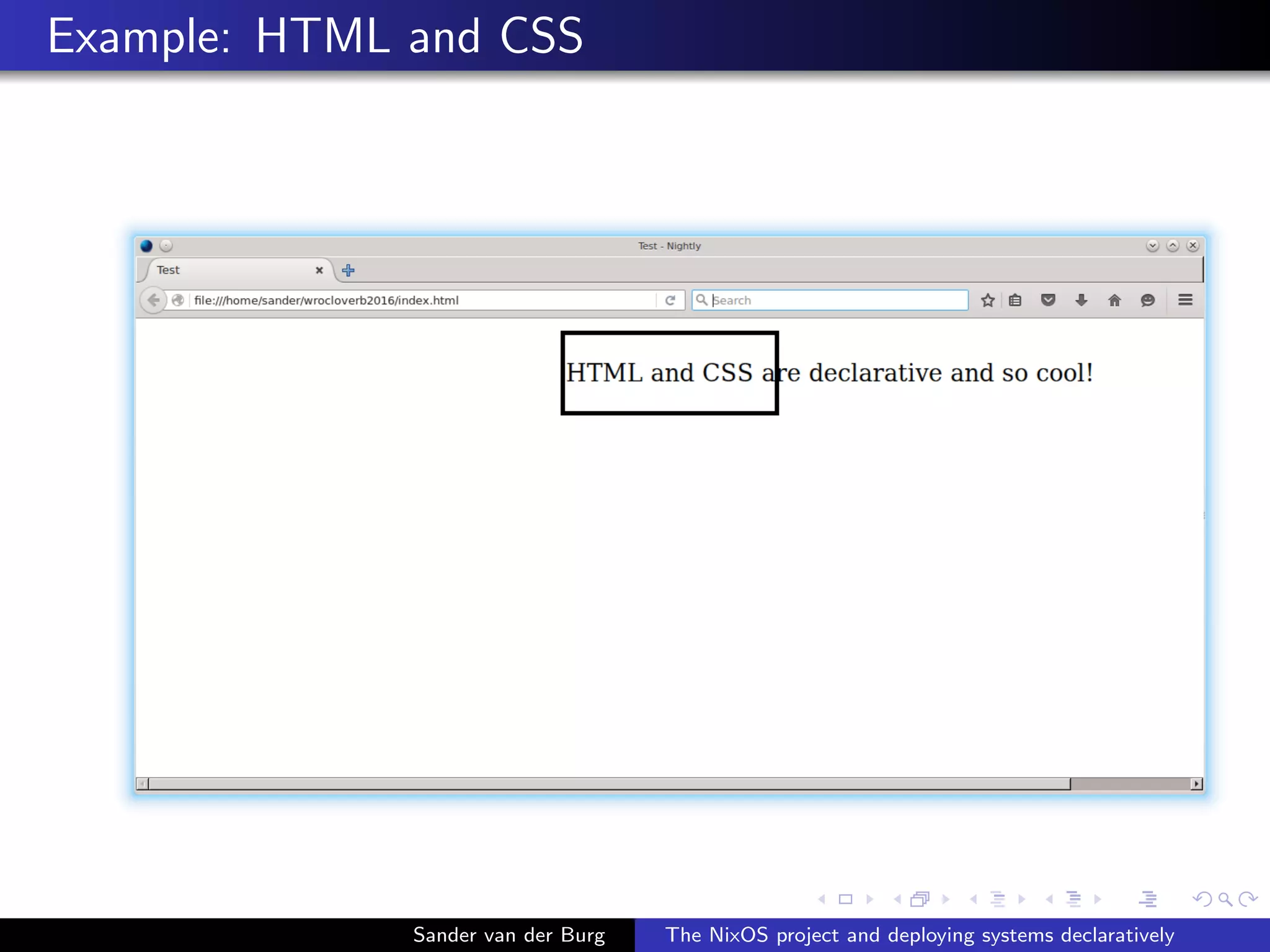Click the text 'declarative and so cool!'
This screenshot has height=952, width=1270.
[x=951, y=373]
